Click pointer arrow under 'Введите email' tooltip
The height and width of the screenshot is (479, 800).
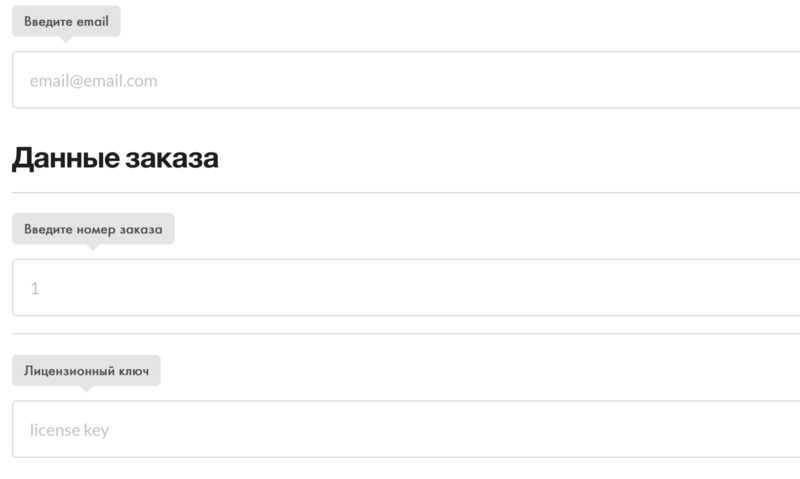(65, 39)
